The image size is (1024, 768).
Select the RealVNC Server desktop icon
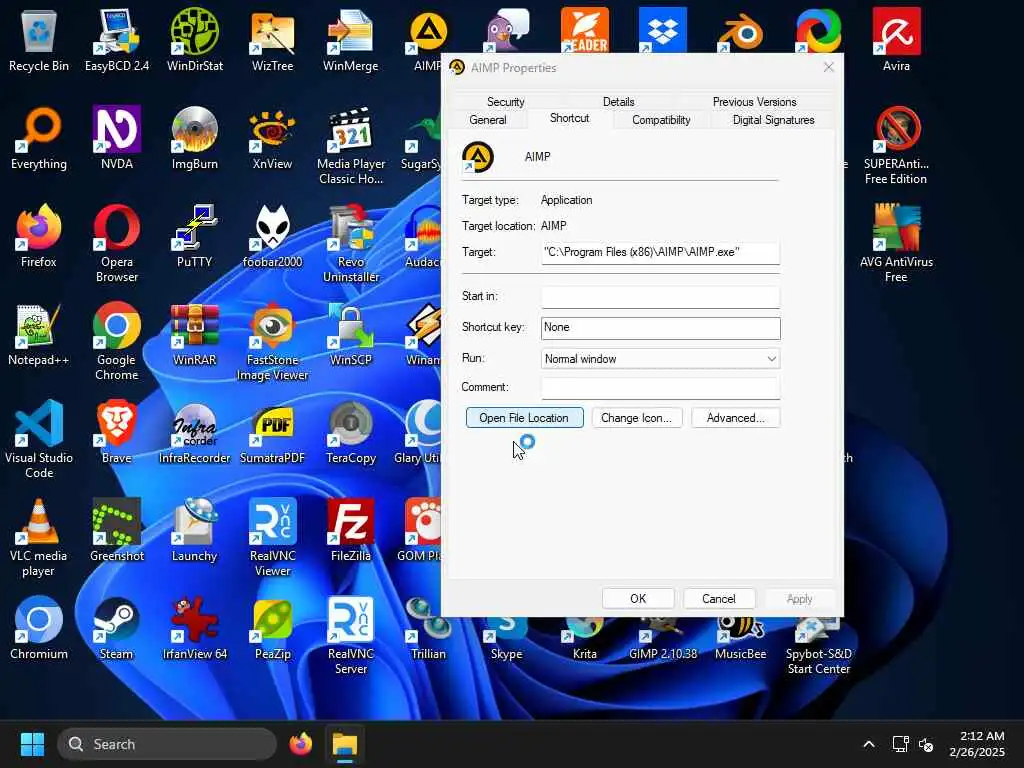(351, 636)
